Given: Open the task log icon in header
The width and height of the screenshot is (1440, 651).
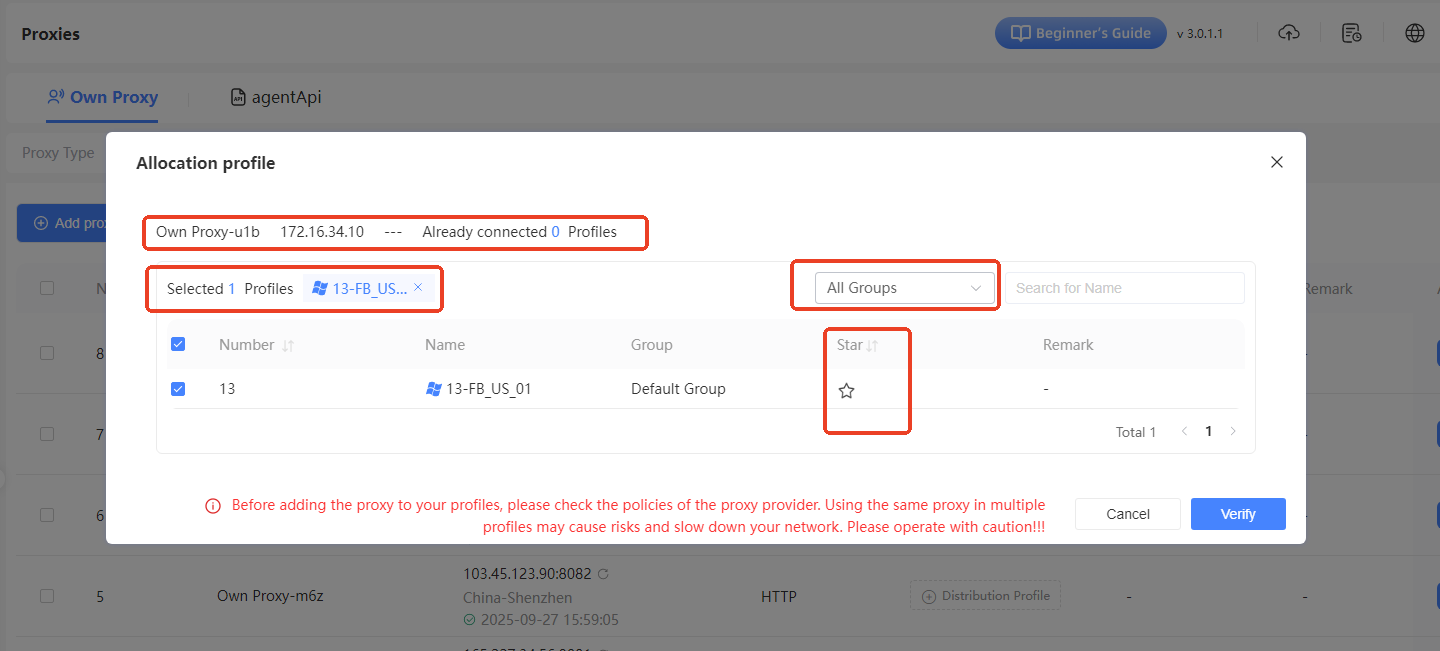Looking at the screenshot, I should pyautogui.click(x=1351, y=33).
